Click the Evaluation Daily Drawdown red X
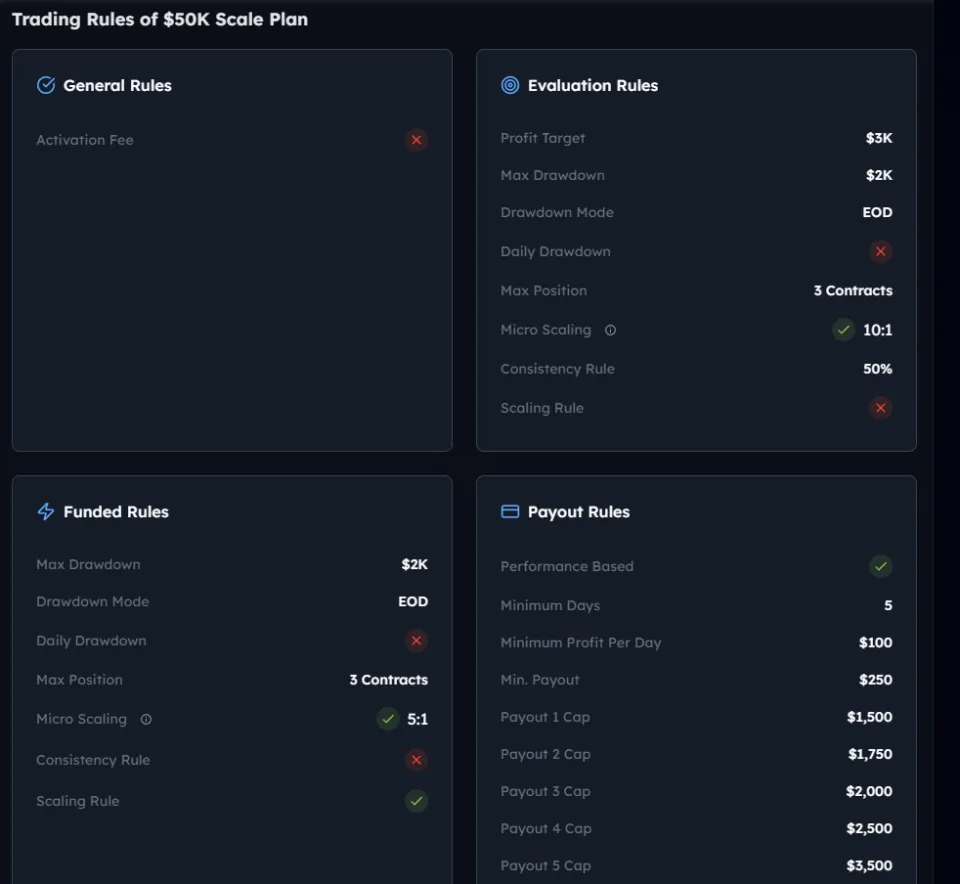 880,252
